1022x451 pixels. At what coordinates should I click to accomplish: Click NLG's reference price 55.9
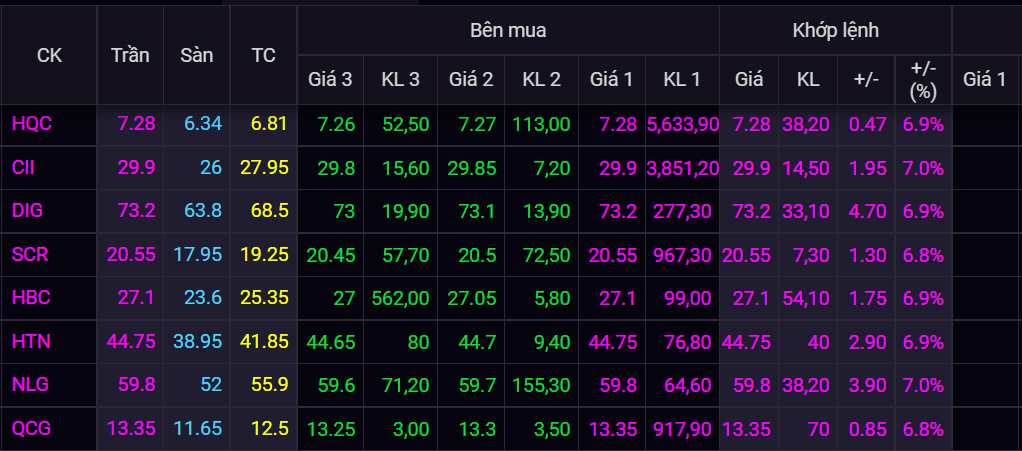click(x=270, y=385)
